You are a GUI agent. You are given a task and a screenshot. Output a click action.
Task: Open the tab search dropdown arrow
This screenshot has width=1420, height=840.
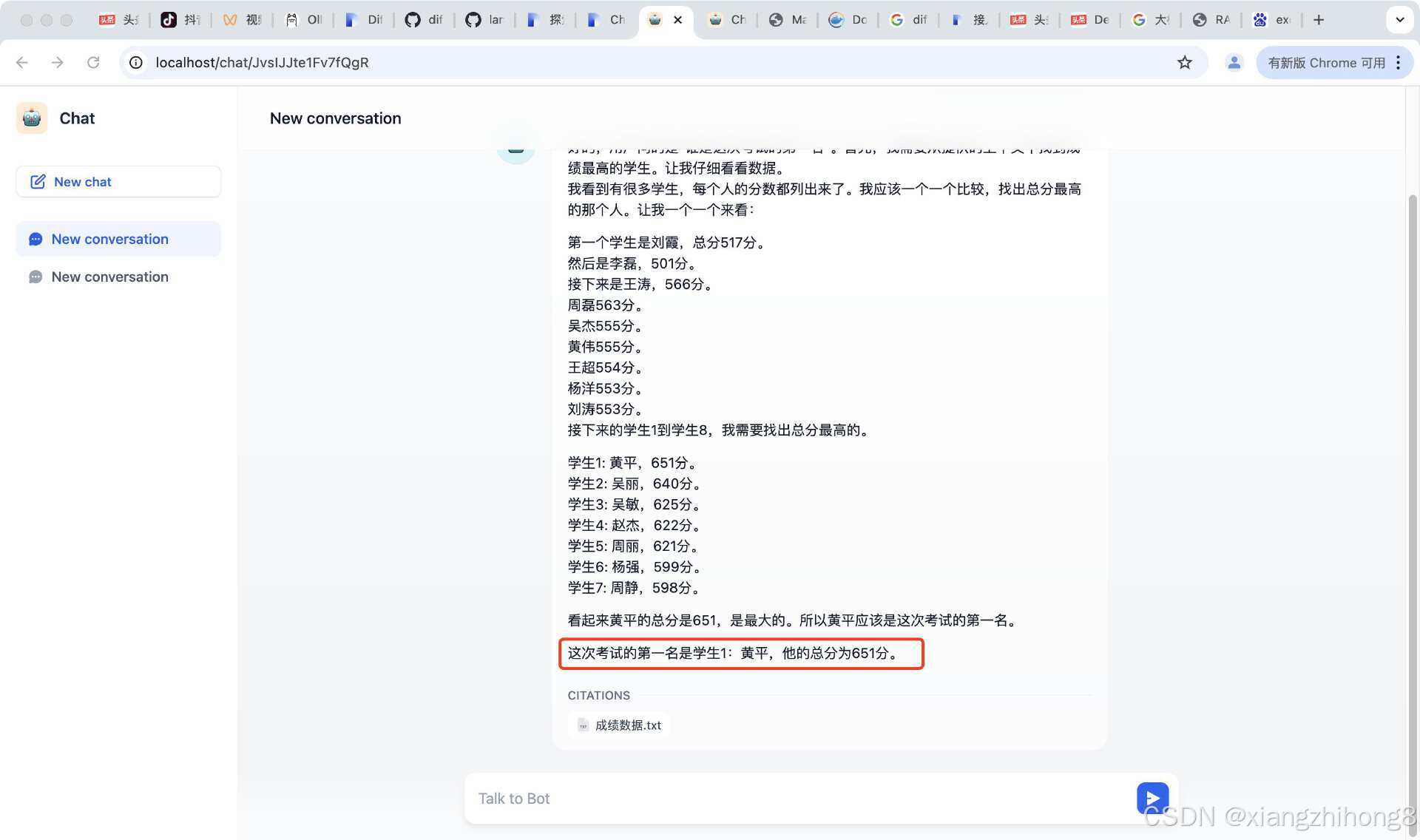click(x=1399, y=20)
